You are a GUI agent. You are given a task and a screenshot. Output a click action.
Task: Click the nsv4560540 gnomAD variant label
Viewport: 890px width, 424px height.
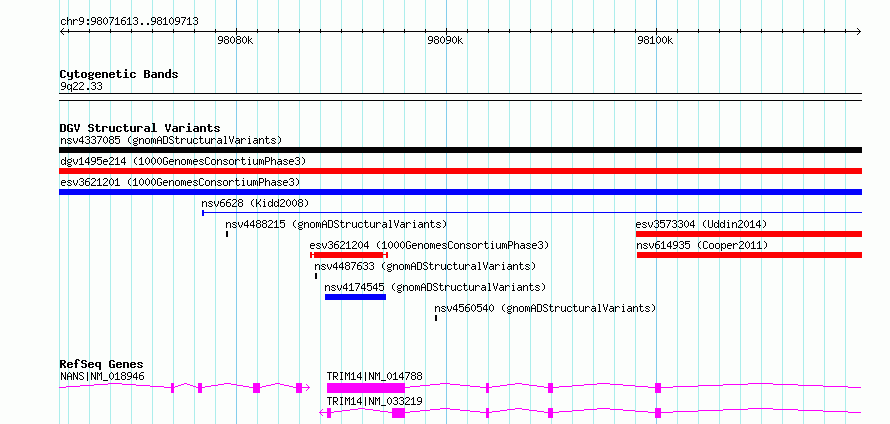point(545,308)
